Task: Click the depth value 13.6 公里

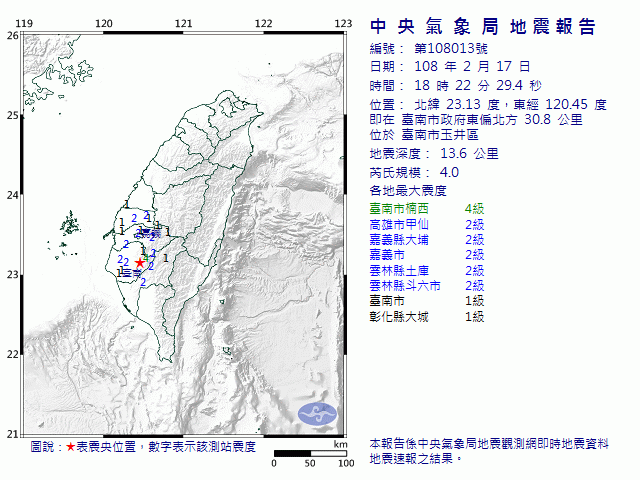Action: 469,154
